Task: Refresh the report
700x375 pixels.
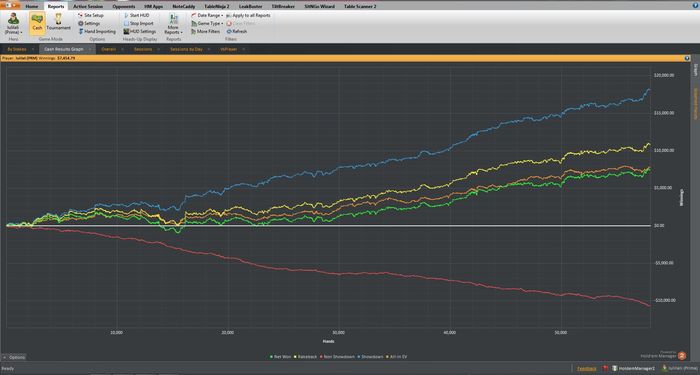Action: point(237,32)
